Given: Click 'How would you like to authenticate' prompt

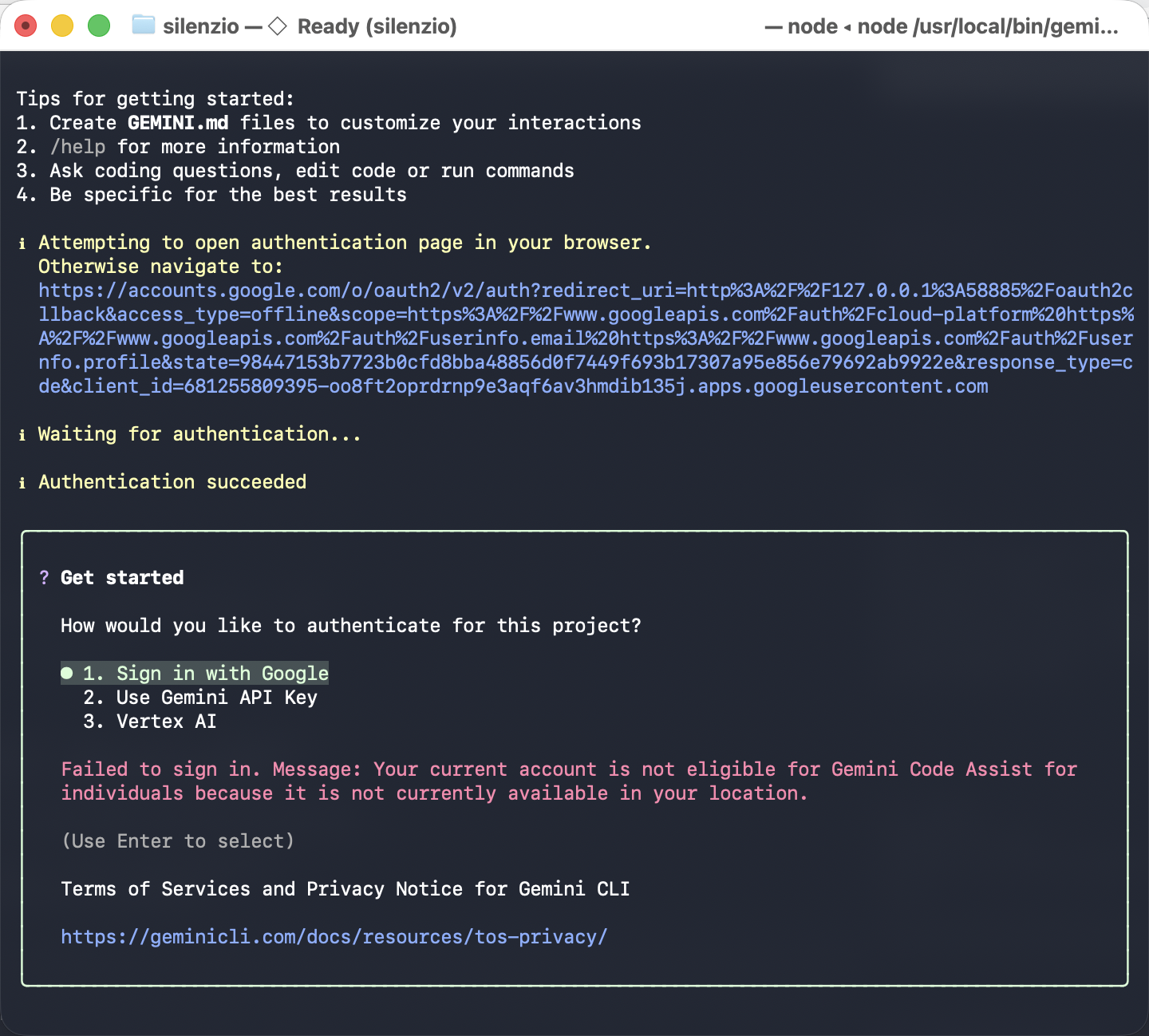Looking at the screenshot, I should tap(351, 626).
